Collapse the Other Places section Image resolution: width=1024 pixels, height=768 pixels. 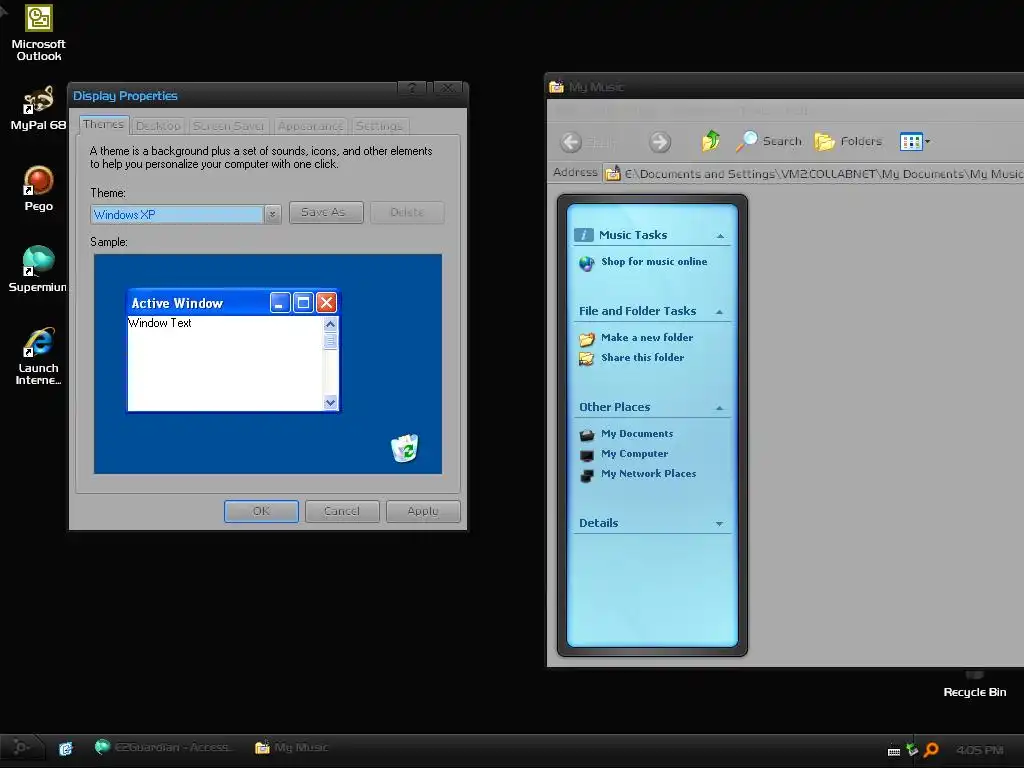pyautogui.click(x=720, y=408)
